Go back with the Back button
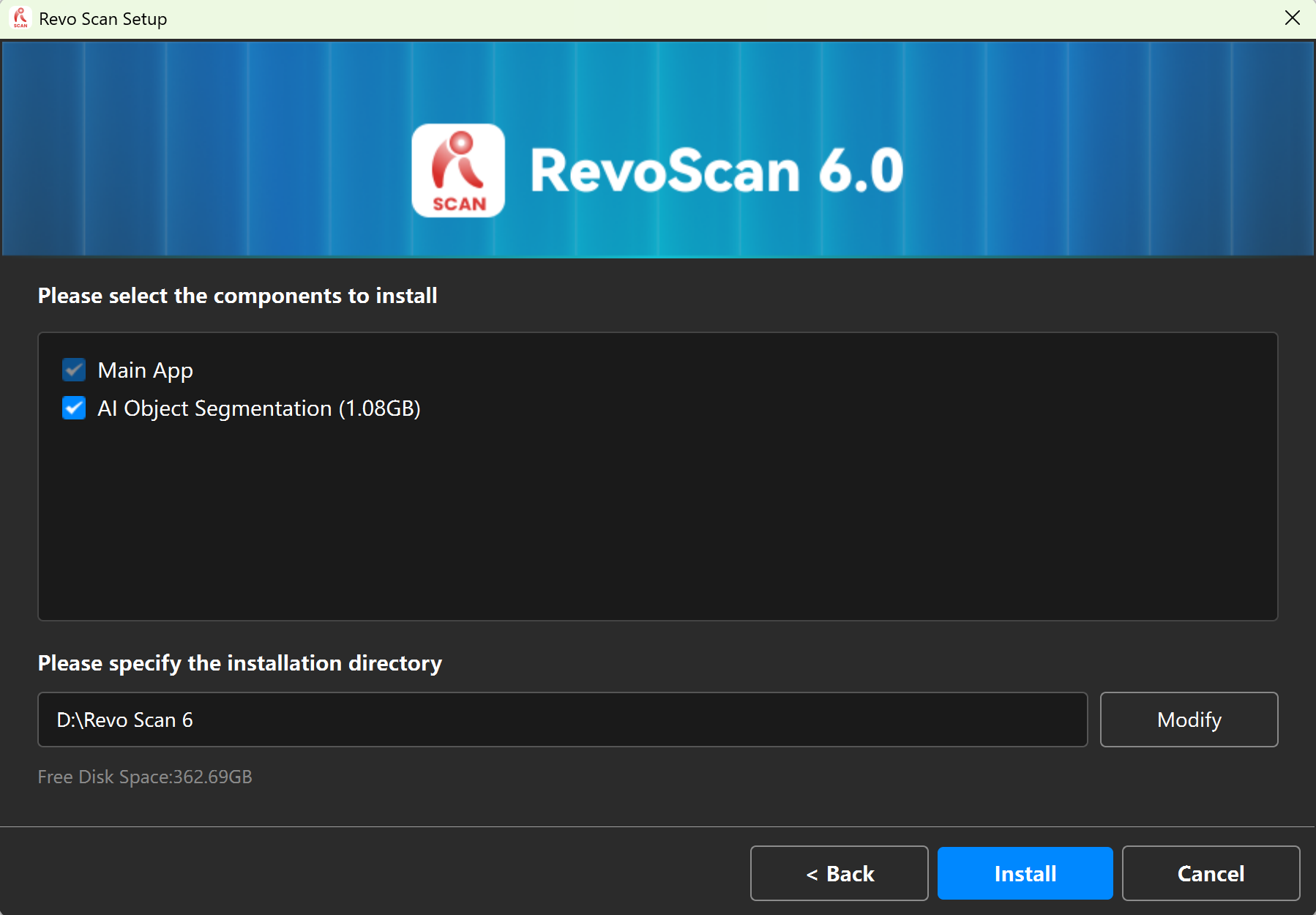Image resolution: width=1316 pixels, height=915 pixels. [x=840, y=873]
